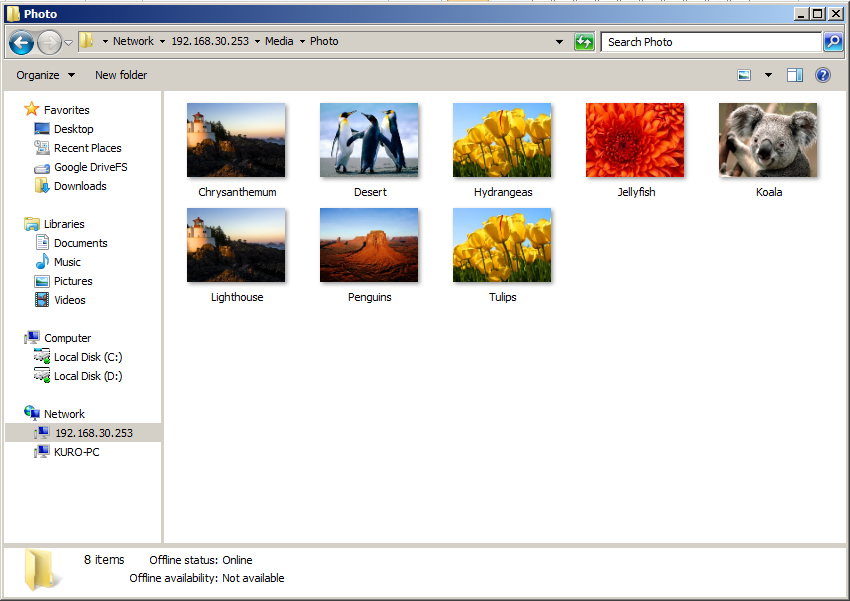Click the Back navigation arrow
This screenshot has height=601, width=850.
click(20, 41)
